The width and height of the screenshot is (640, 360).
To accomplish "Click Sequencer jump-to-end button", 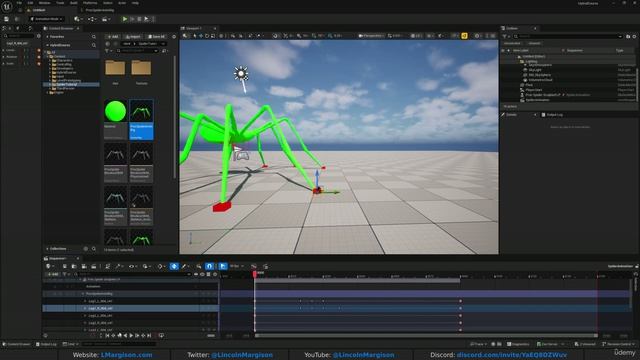I will 149,336.
